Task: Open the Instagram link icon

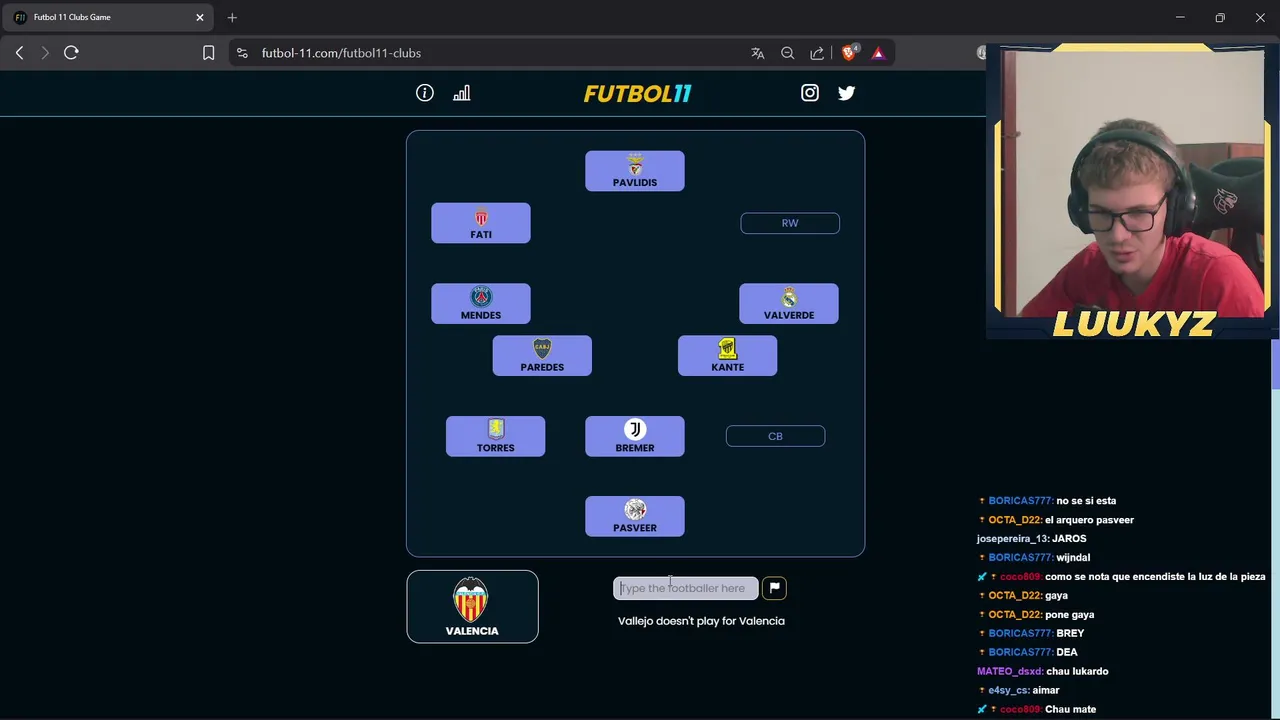Action: pyautogui.click(x=810, y=93)
